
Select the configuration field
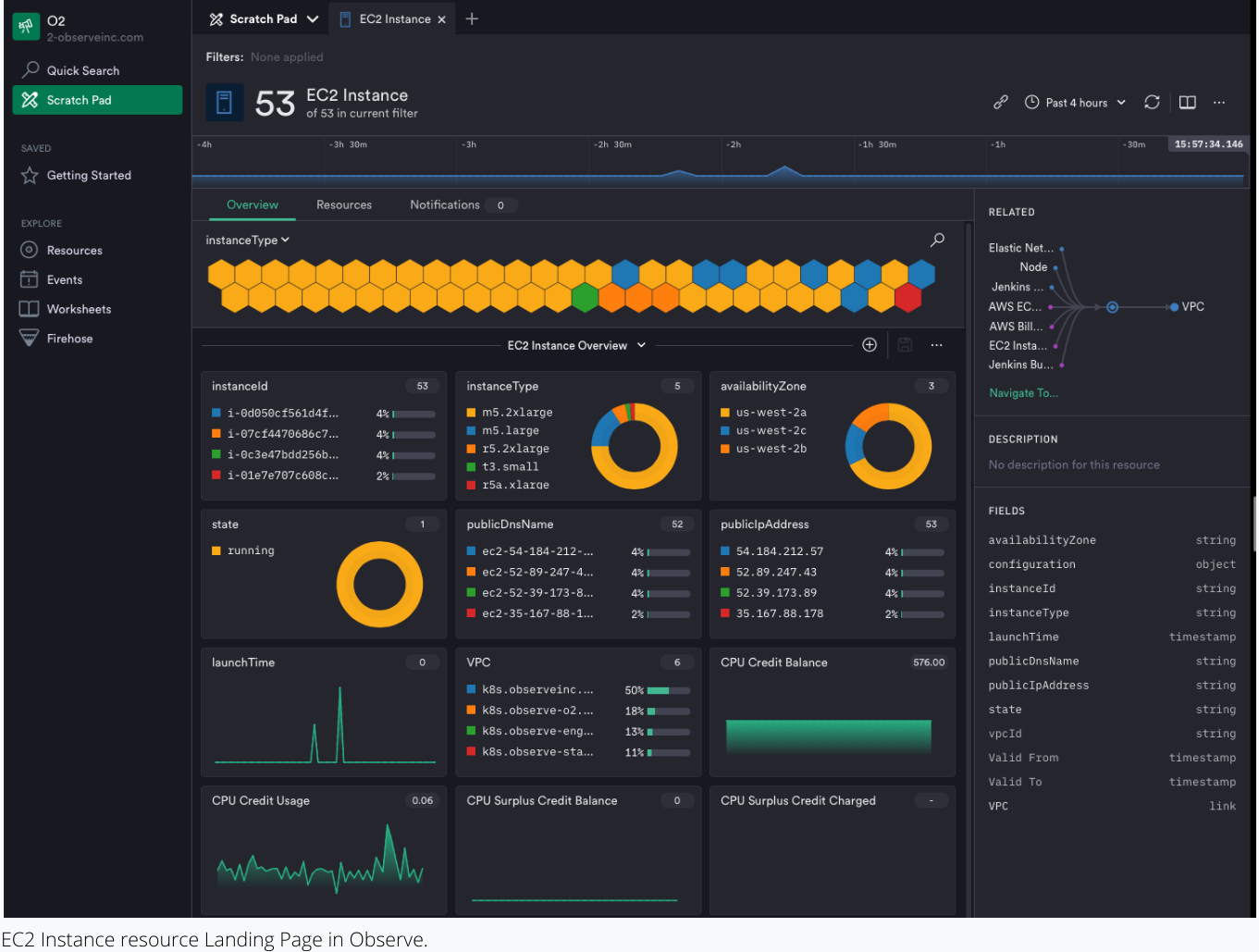coord(1112,564)
